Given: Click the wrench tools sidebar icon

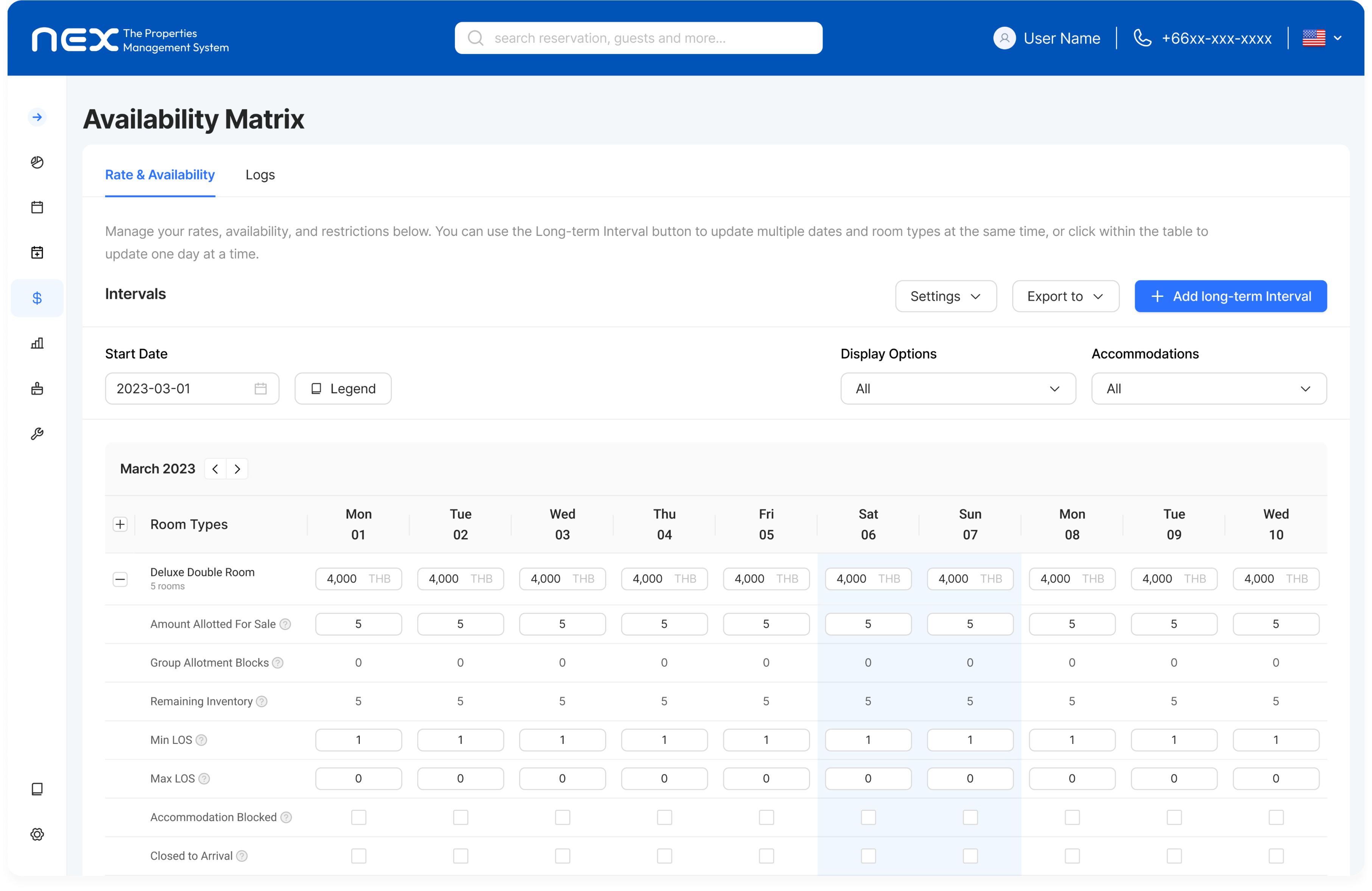Looking at the screenshot, I should click(x=37, y=434).
